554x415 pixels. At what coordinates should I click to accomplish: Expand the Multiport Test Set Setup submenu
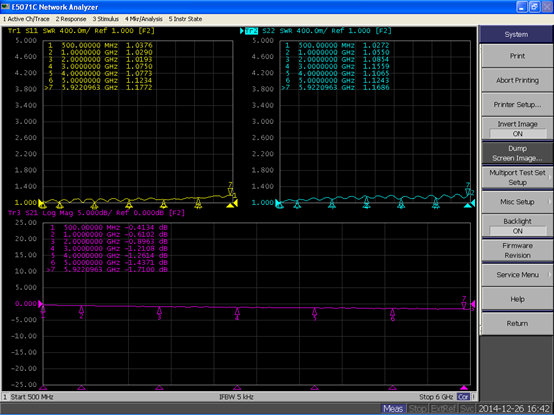[x=517, y=177]
